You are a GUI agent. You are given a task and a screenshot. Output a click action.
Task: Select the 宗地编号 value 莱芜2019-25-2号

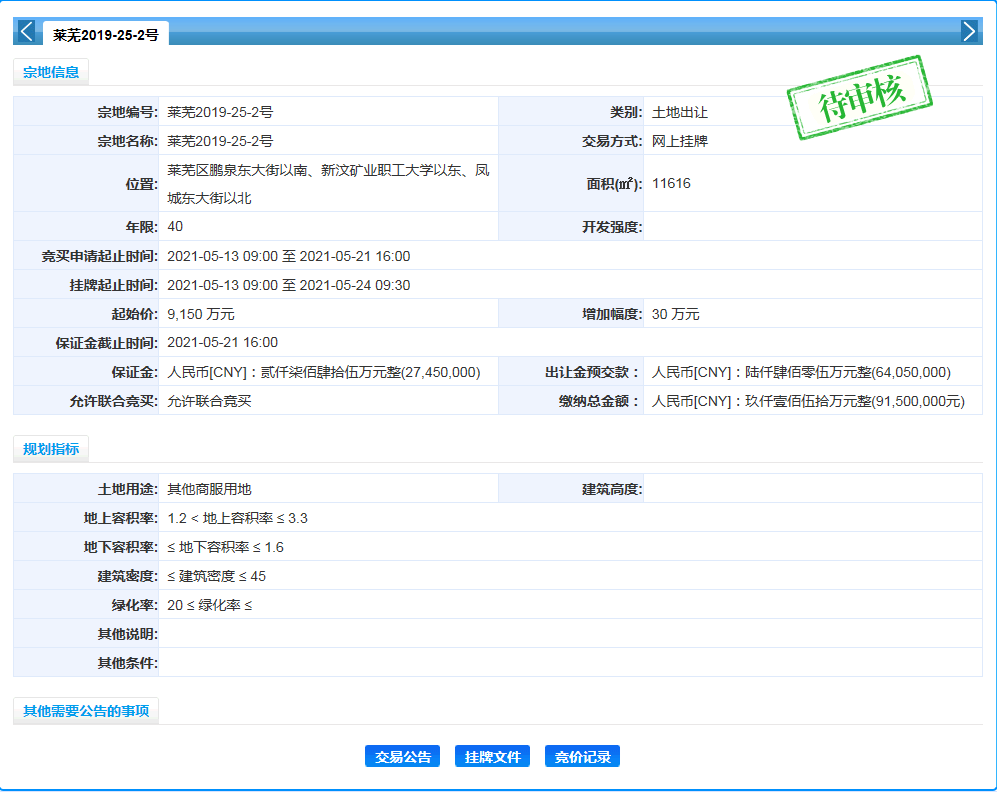pyautogui.click(x=220, y=112)
